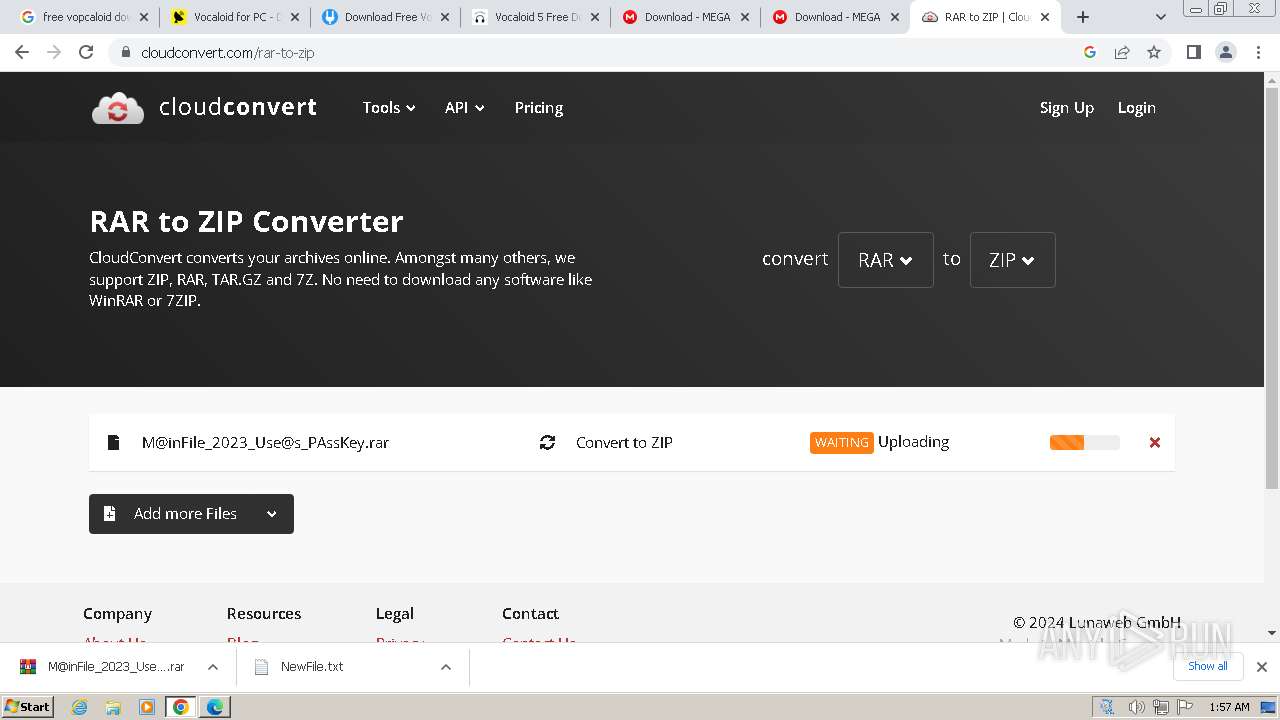
Task: Click the WAITING status badge
Action: click(x=841, y=443)
